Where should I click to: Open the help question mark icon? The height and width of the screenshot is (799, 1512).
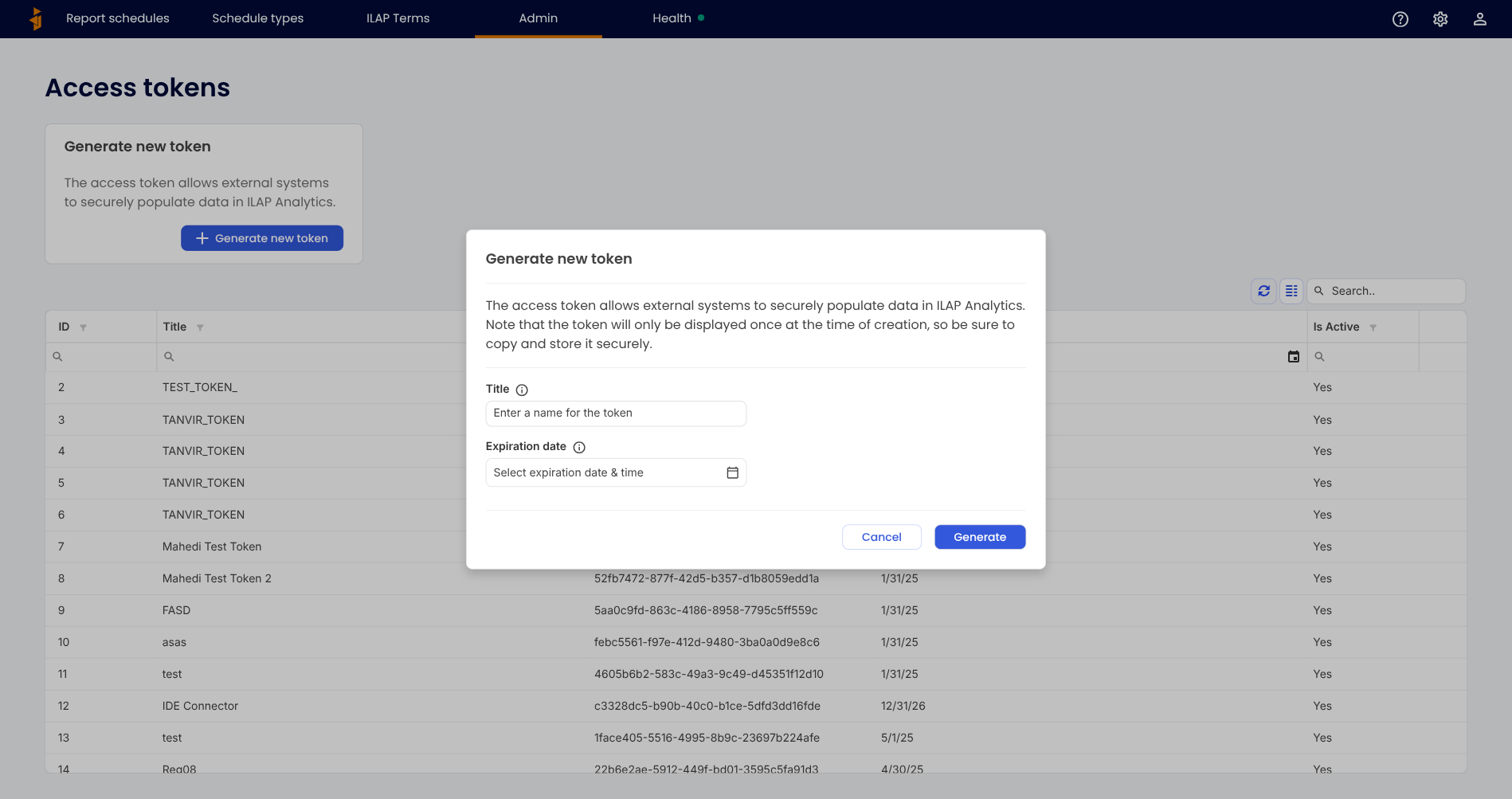(1400, 19)
